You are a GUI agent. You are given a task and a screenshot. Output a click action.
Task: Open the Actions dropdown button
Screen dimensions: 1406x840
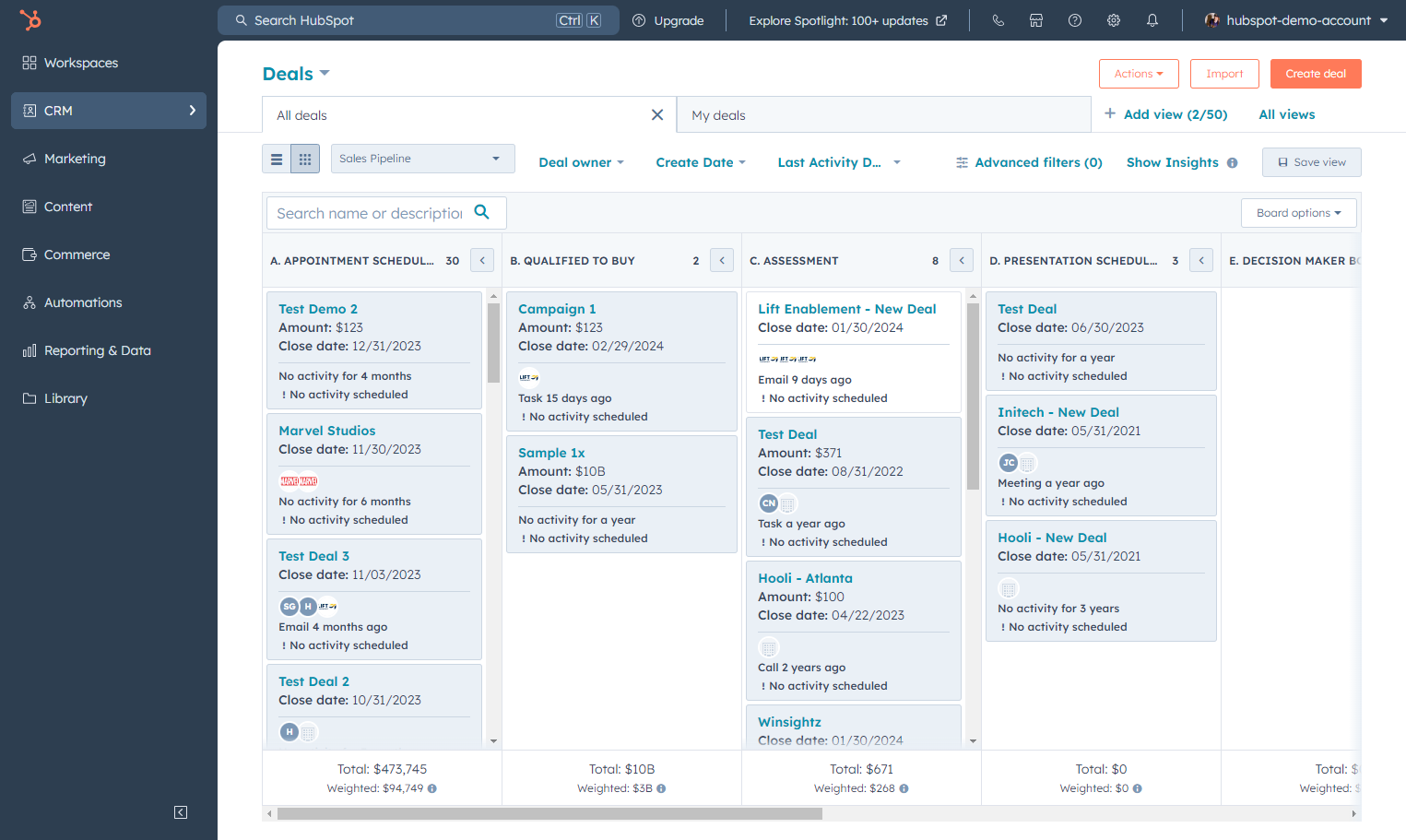coord(1139,74)
